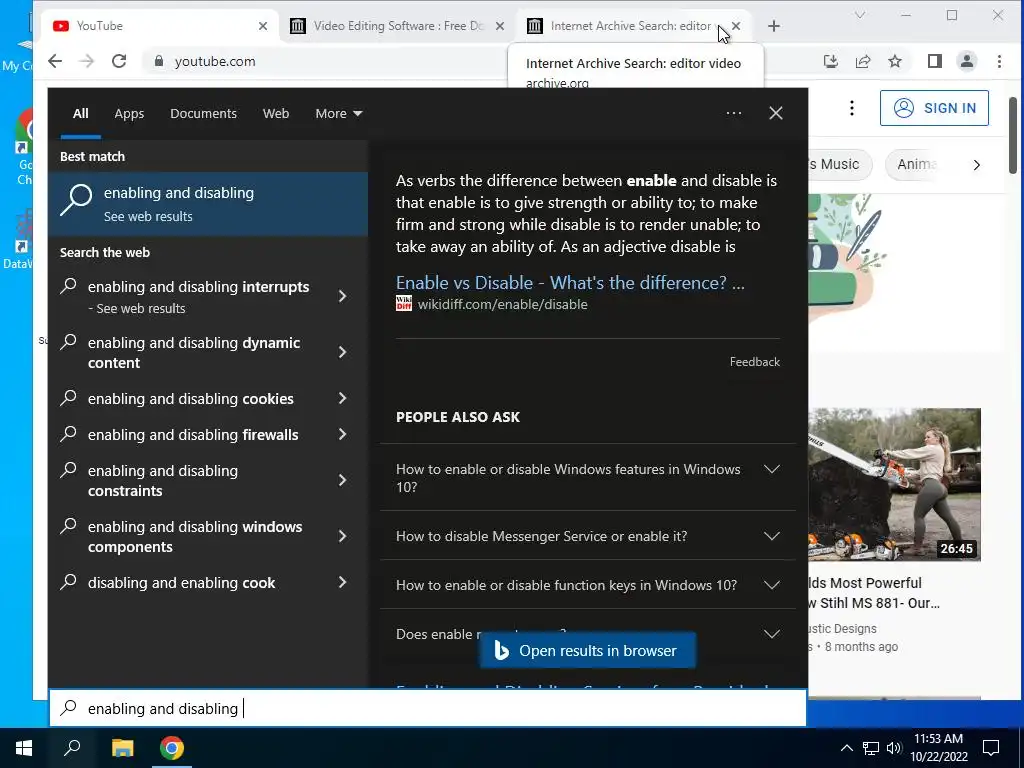Viewport: 1024px width, 768px height.
Task: Close the Windows search panel
Action: 775,113
